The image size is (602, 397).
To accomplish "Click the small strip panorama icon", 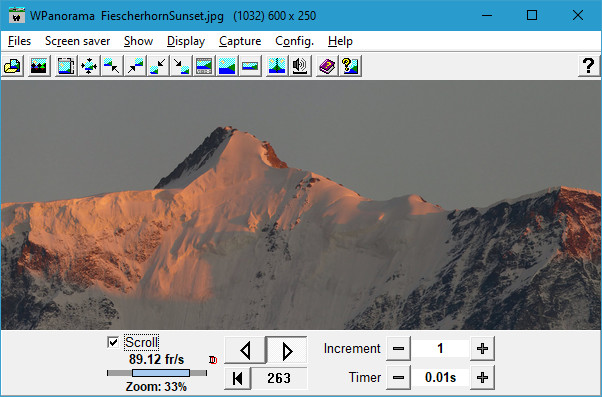I will pyautogui.click(x=250, y=66).
